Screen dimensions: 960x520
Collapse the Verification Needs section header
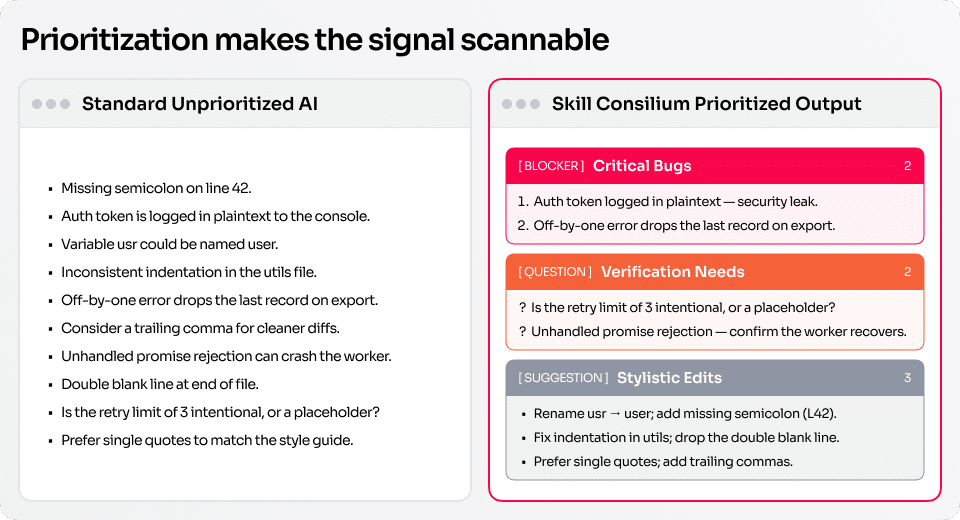(x=714, y=272)
